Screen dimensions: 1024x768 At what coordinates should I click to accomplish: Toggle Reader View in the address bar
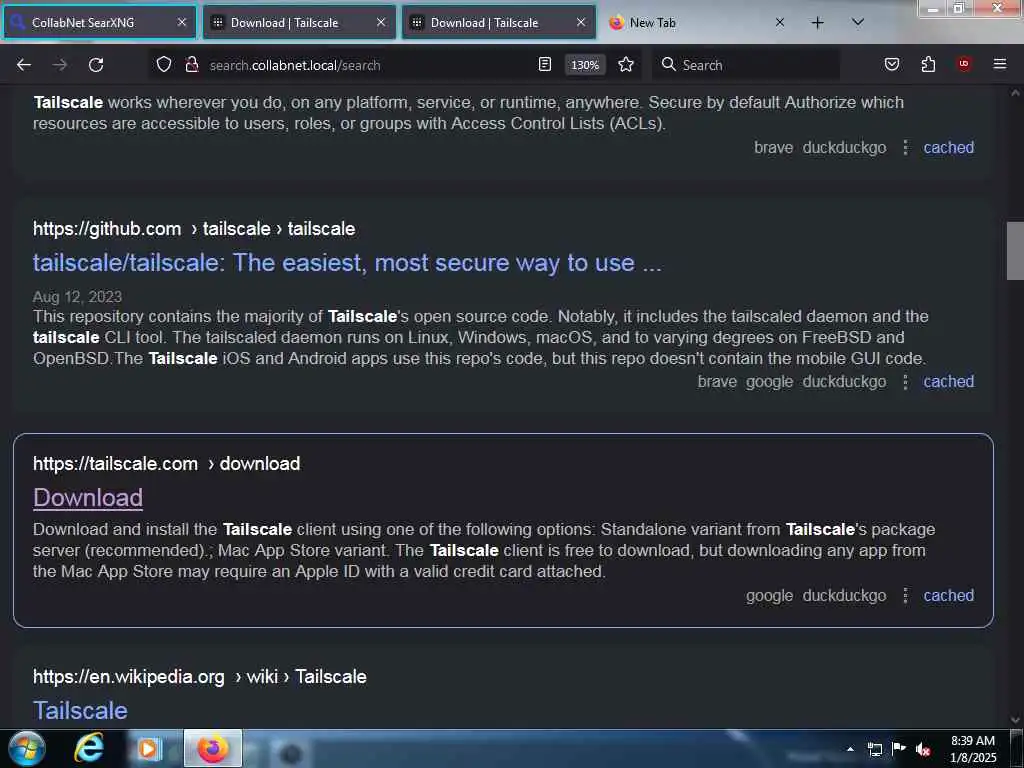pos(545,65)
